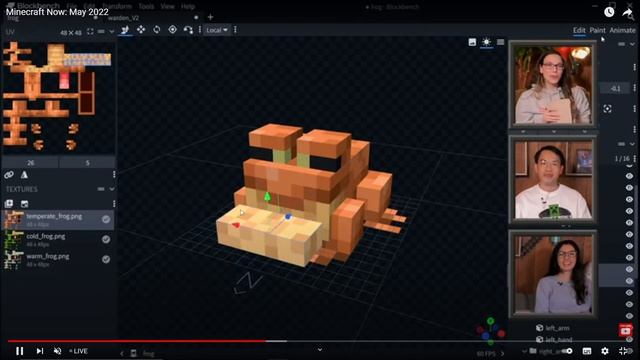Select temperate_frog.png texture
Screen dimensions: 640x360
click(x=58, y=220)
